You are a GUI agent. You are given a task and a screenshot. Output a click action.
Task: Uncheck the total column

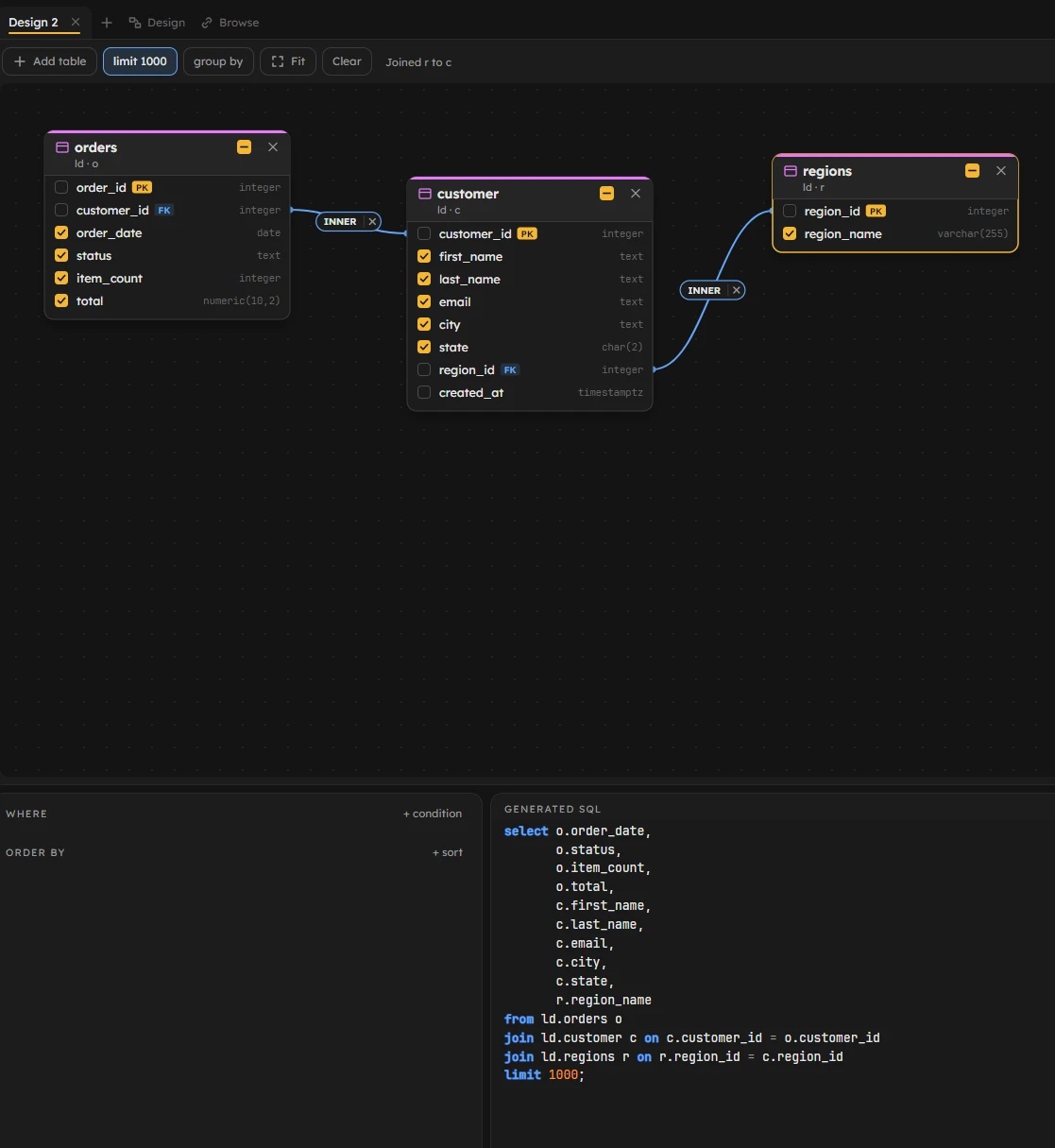(x=61, y=300)
